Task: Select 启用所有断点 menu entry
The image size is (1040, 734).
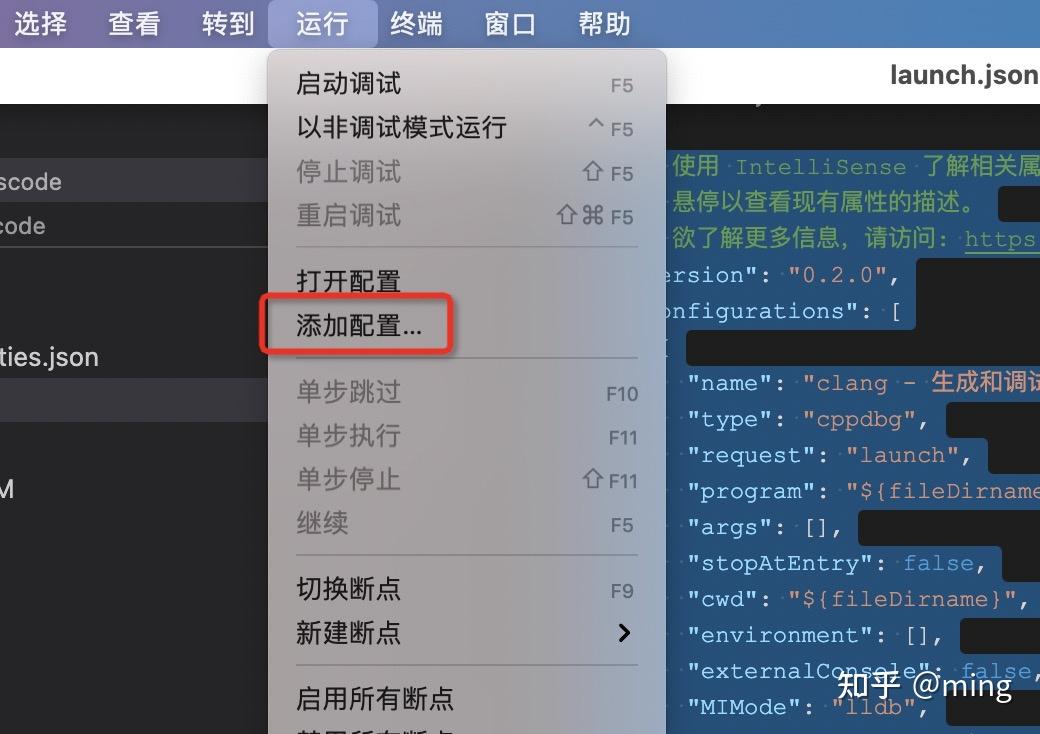Action: (466, 699)
